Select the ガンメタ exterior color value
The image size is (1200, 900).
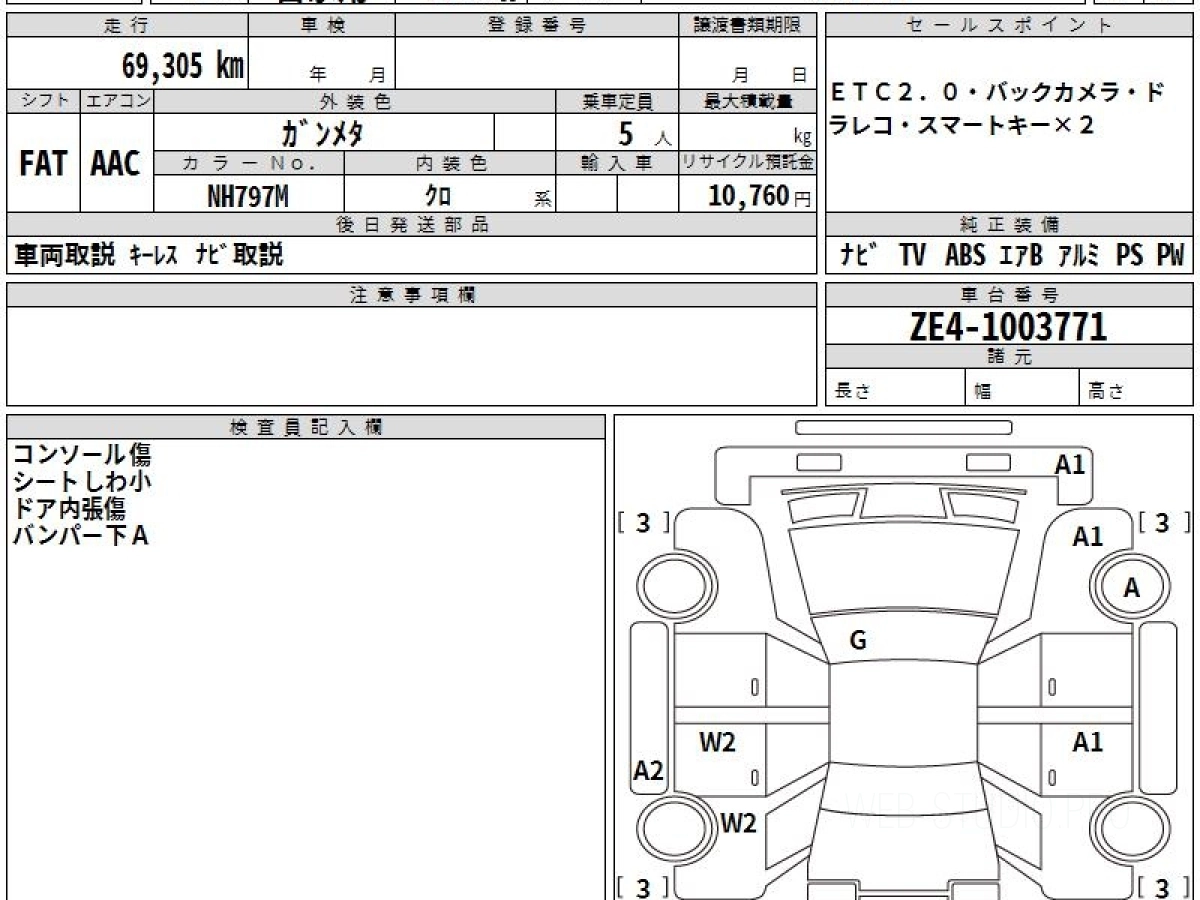pyautogui.click(x=322, y=132)
